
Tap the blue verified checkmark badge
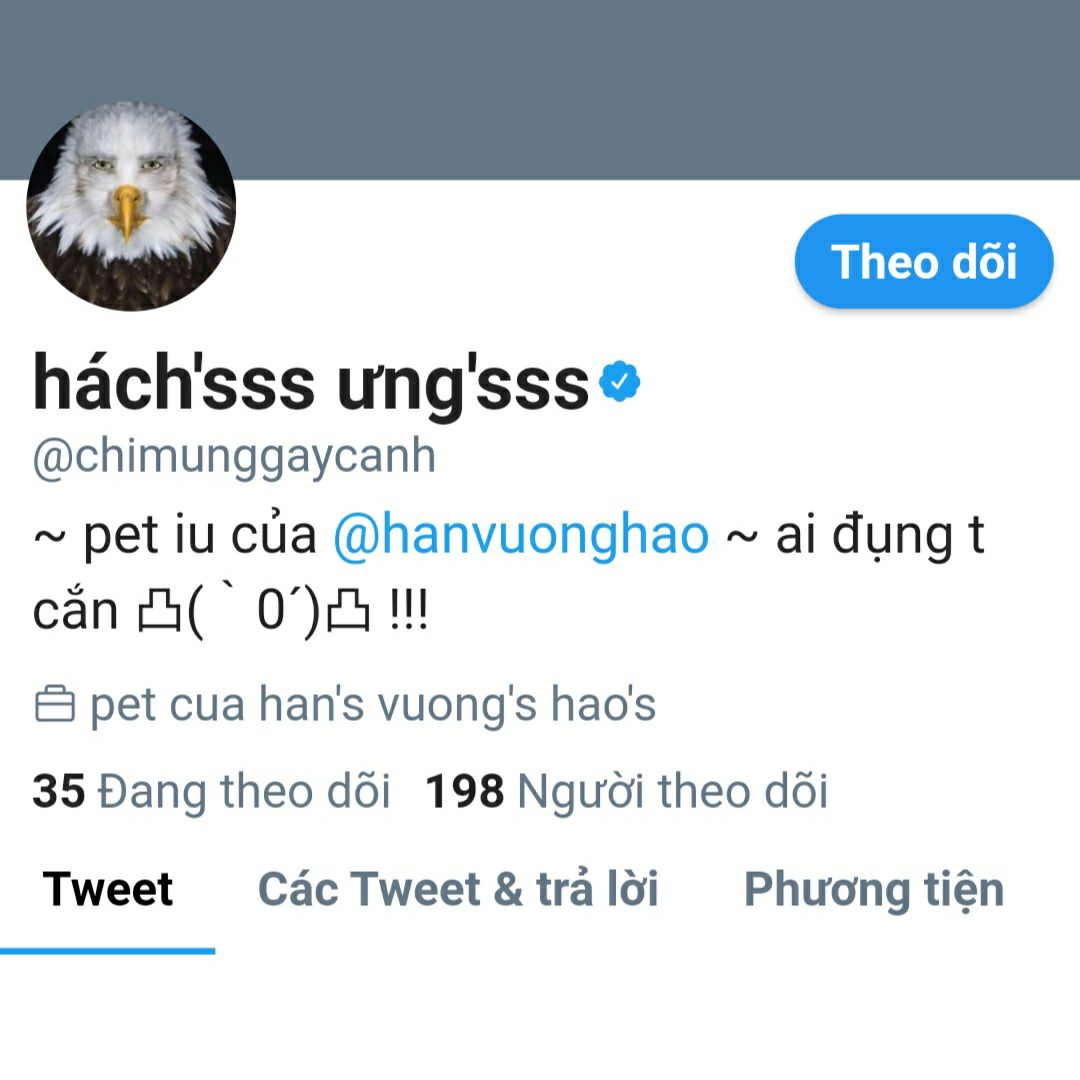coord(620,381)
